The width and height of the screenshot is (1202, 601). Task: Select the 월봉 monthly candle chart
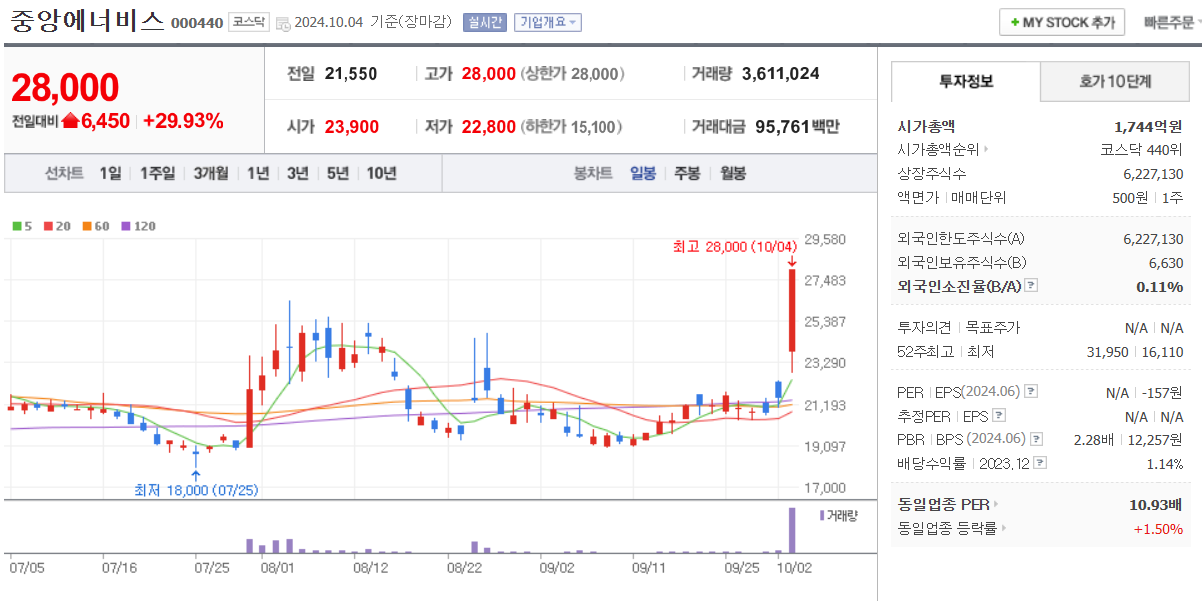[x=733, y=173]
